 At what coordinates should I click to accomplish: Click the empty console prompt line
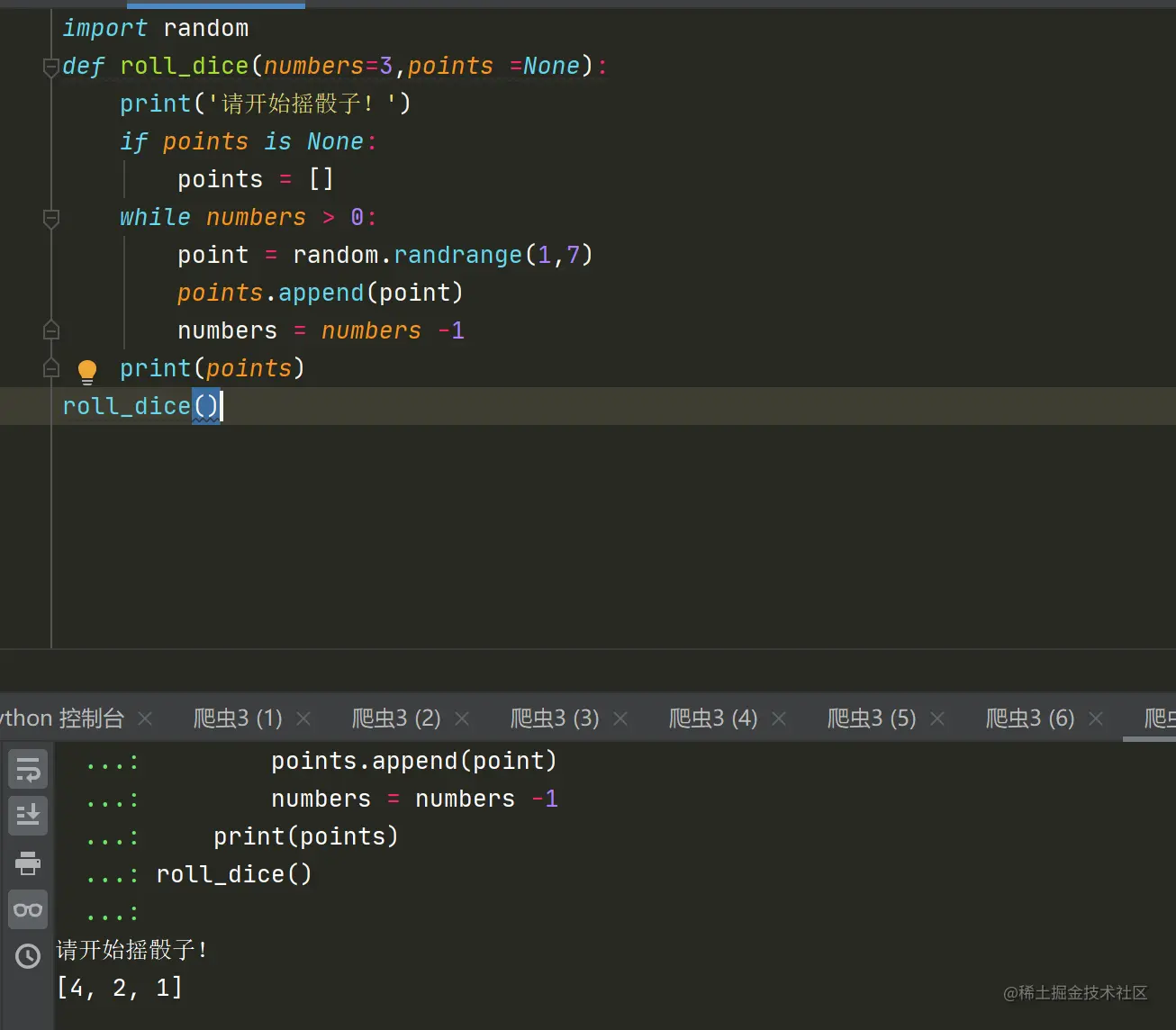pos(113,913)
